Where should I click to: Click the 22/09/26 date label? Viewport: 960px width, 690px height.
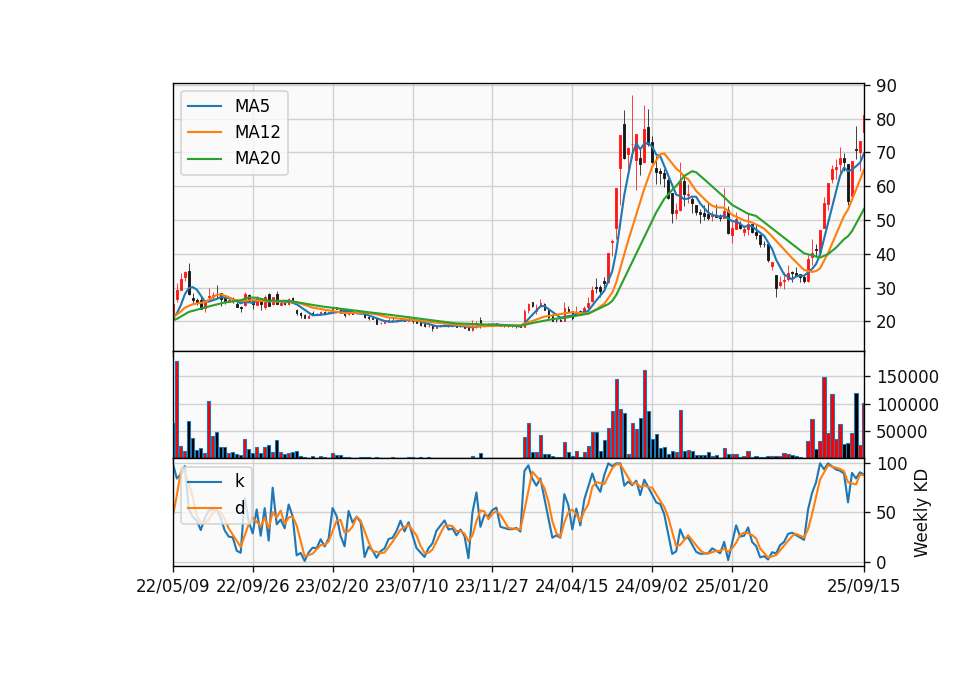tap(253, 586)
